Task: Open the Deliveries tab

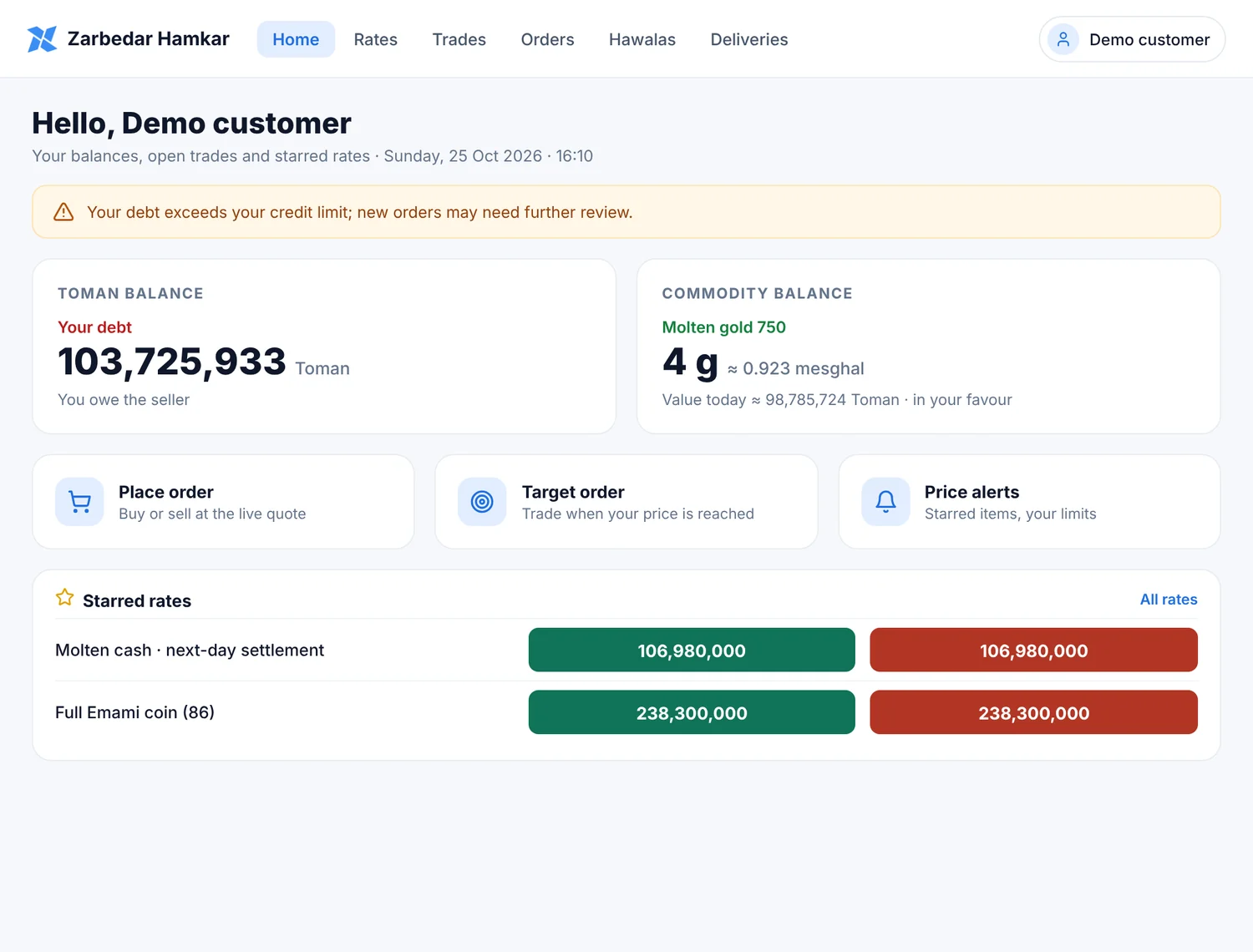Action: point(749,39)
